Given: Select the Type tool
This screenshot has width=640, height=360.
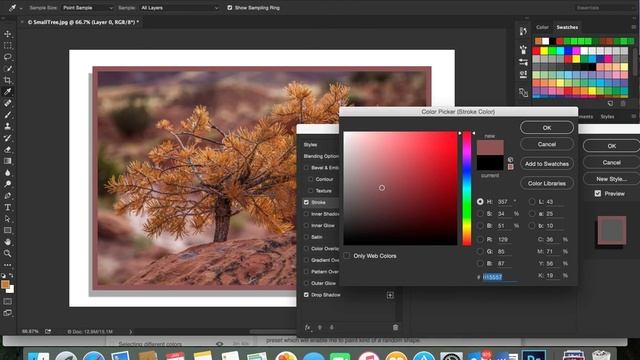Looking at the screenshot, I should 7,207.
